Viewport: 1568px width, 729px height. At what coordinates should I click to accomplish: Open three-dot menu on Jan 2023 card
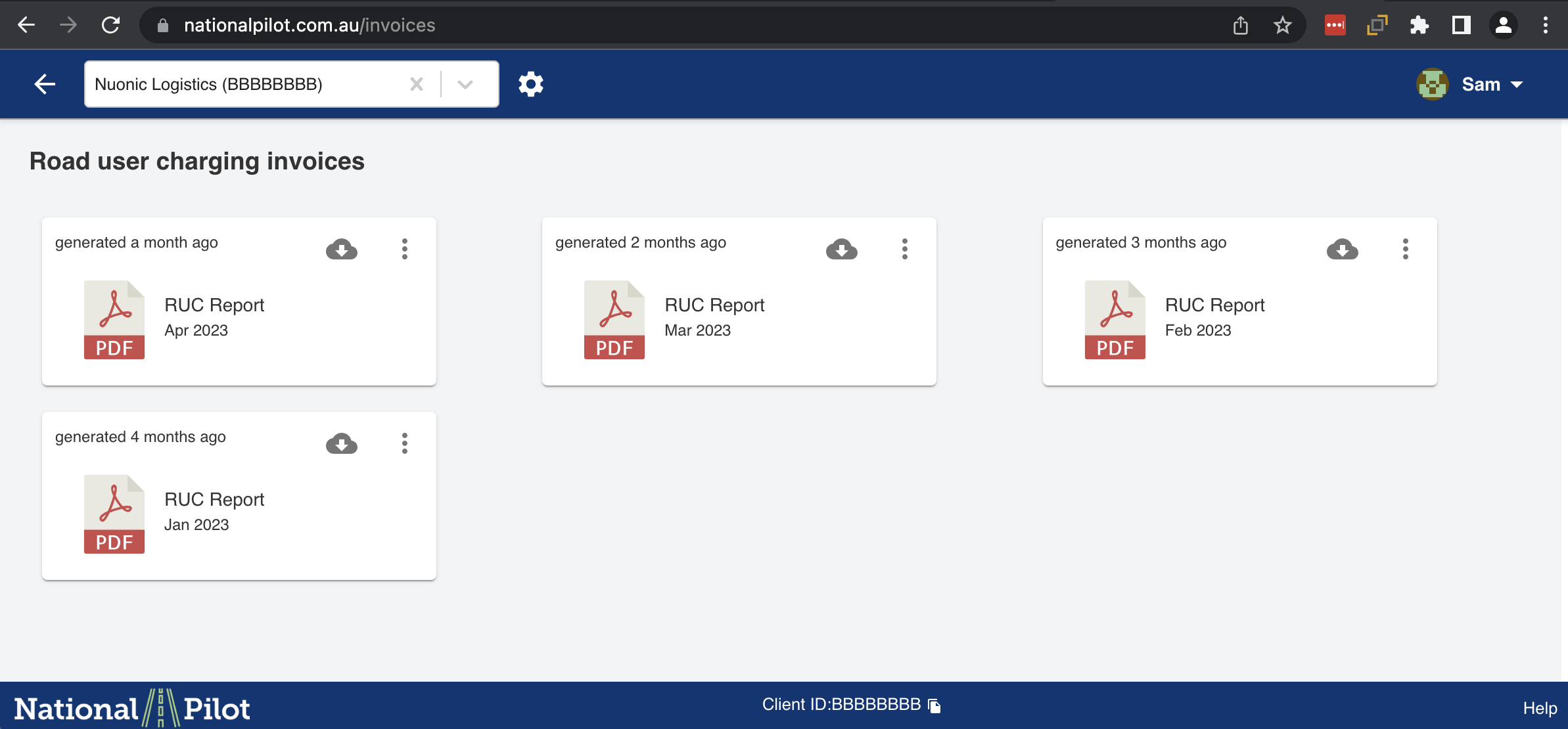pos(405,443)
